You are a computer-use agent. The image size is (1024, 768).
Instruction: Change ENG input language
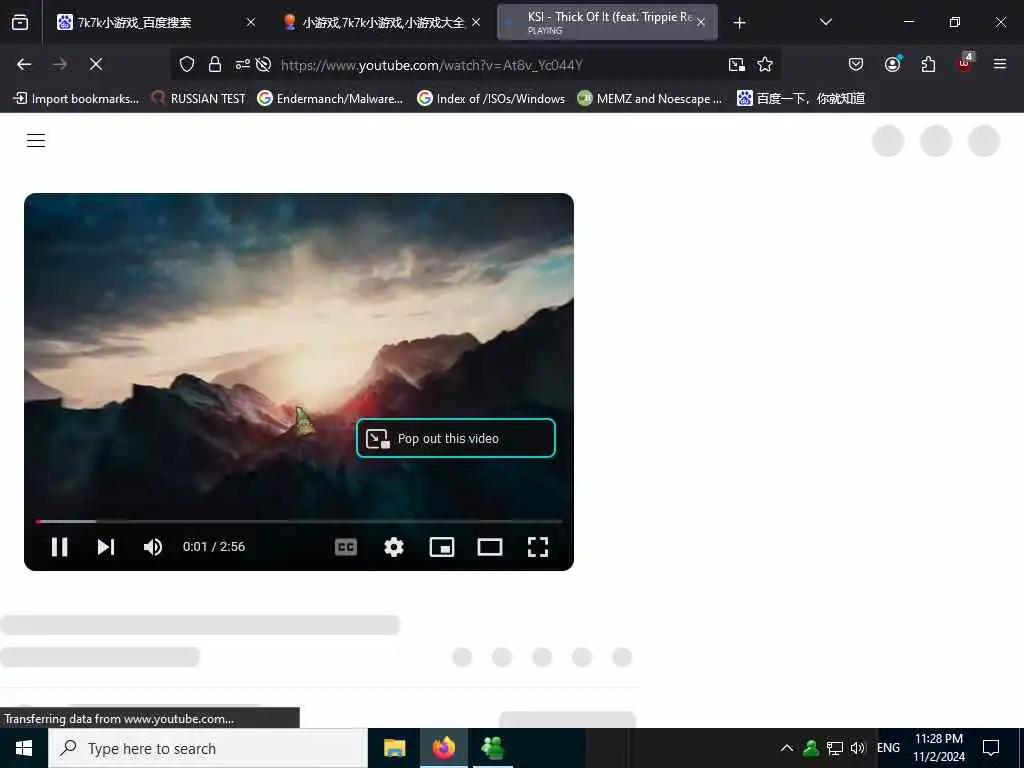click(x=888, y=748)
